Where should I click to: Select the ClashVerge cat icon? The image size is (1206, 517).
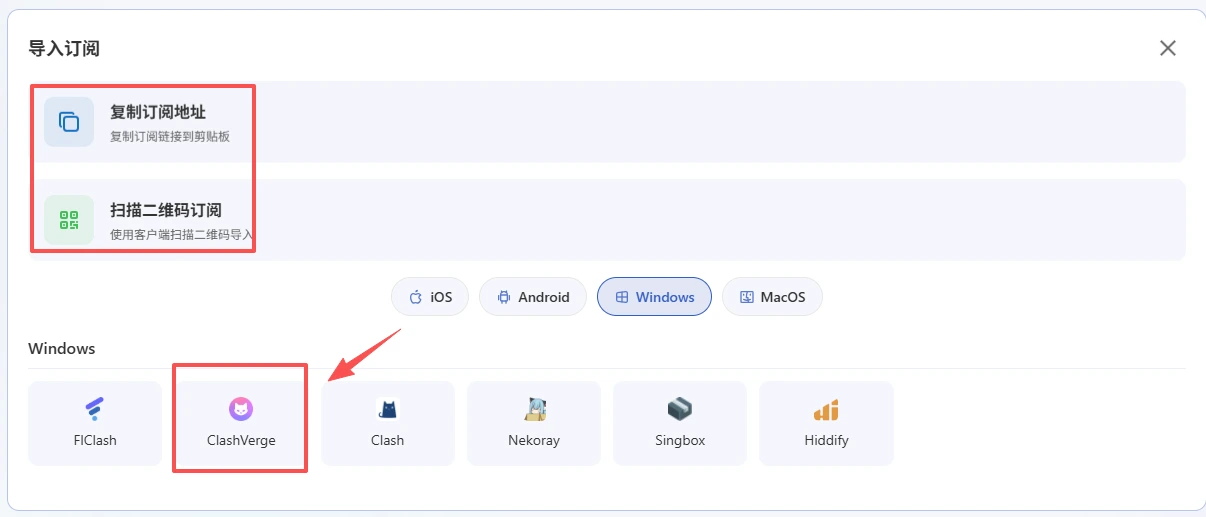(241, 408)
